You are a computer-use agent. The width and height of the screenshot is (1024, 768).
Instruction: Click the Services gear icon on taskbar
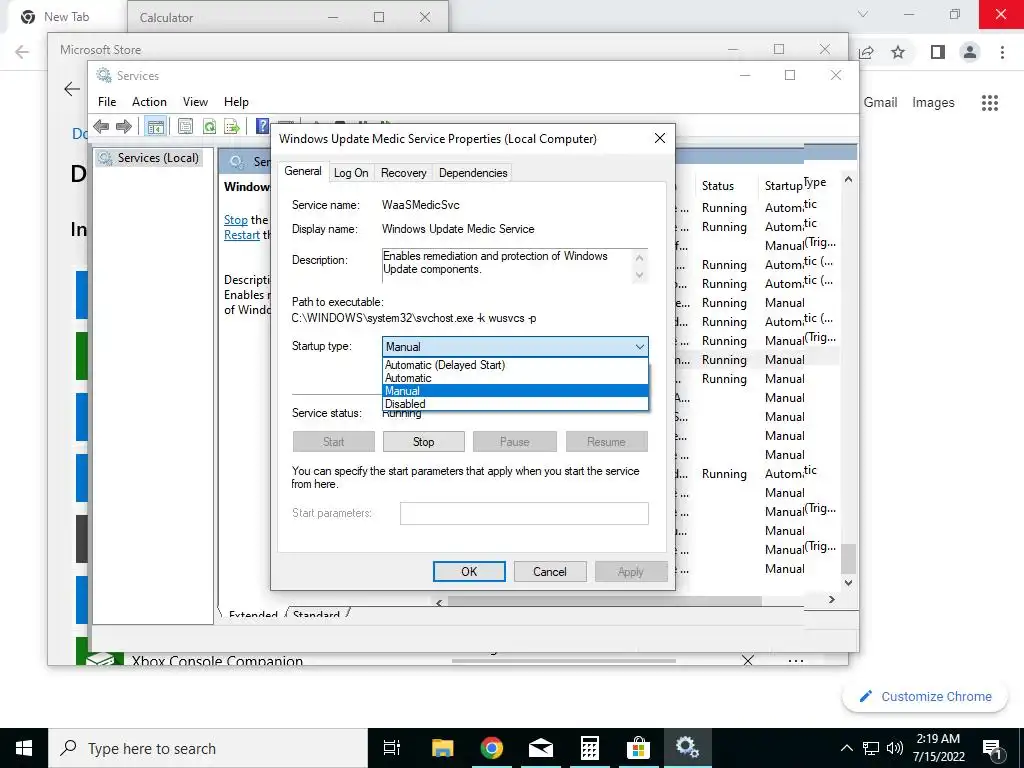[687, 746]
